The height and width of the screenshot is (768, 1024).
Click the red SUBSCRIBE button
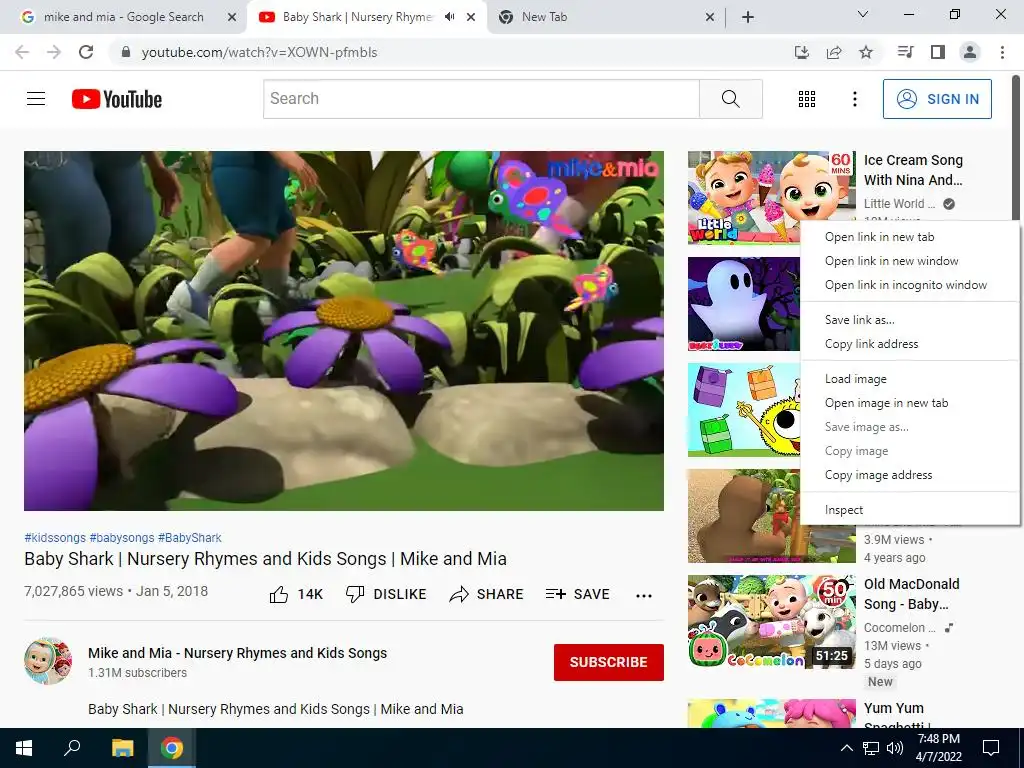[609, 662]
